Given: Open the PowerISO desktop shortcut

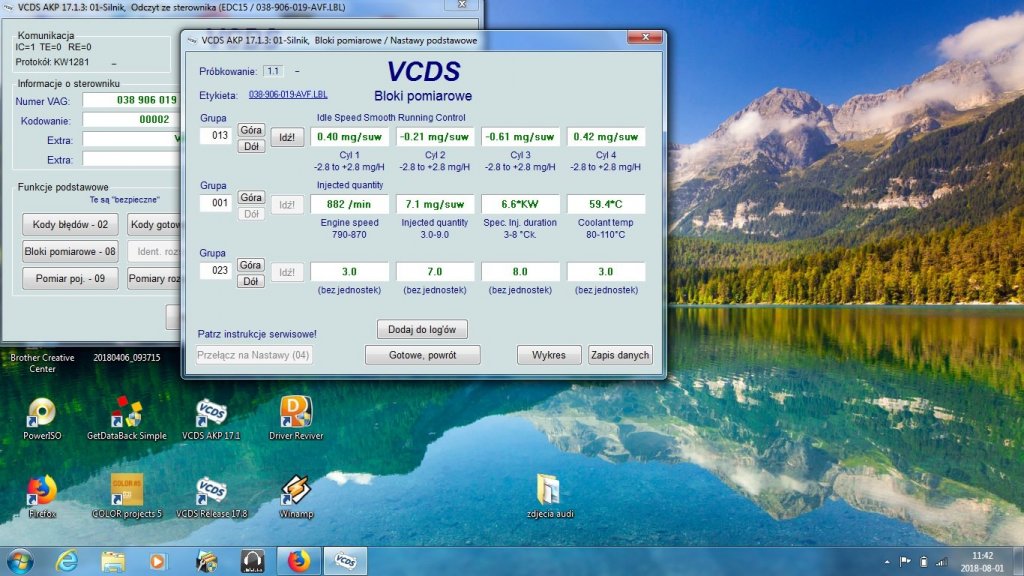Looking at the screenshot, I should tap(42, 418).
